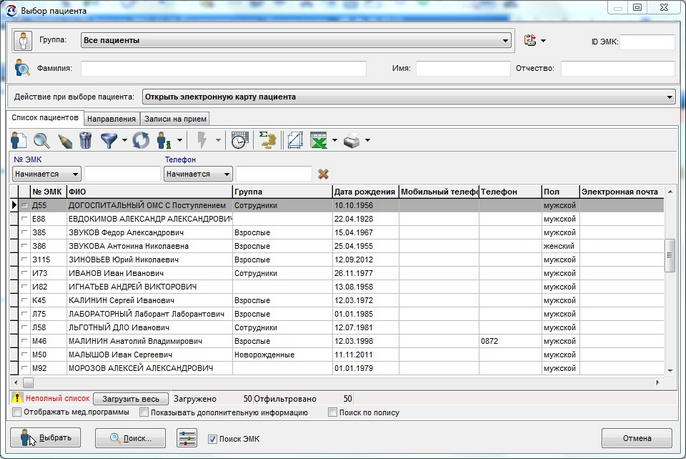Click the Excel export icon
The height and width of the screenshot is (459, 686).
tap(318, 140)
